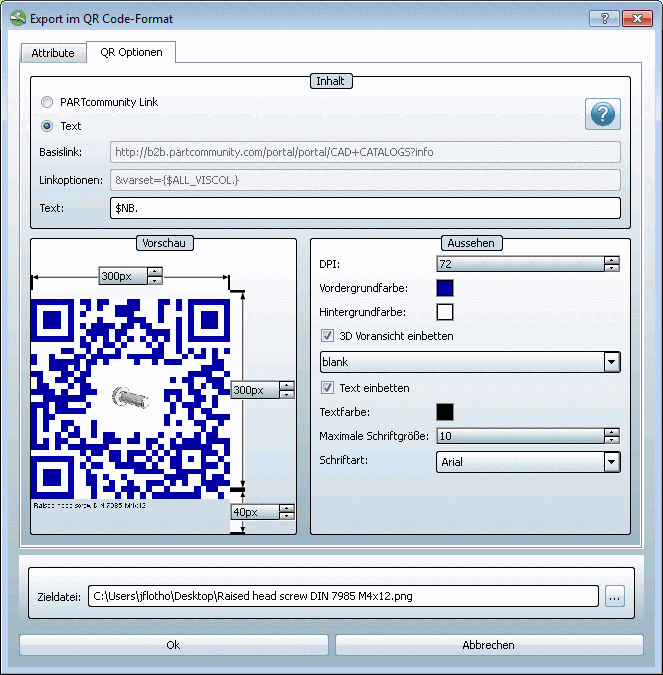Select the Text radio button

coord(47,126)
